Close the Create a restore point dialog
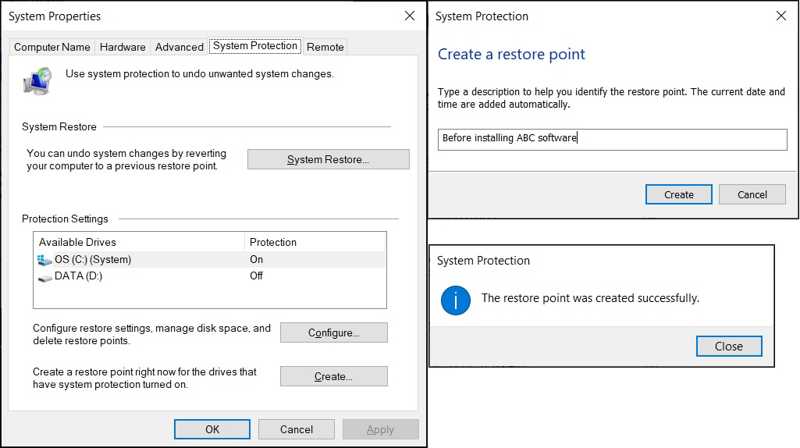The width and height of the screenshot is (800, 448). coord(781,16)
